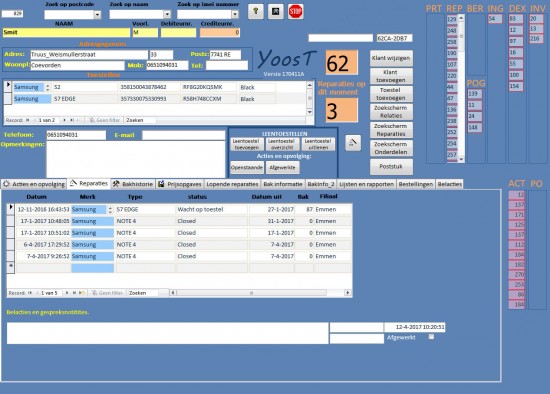Click the dark square icon beside help
This screenshot has height=394, width=550.
pyautogui.click(x=276, y=12)
